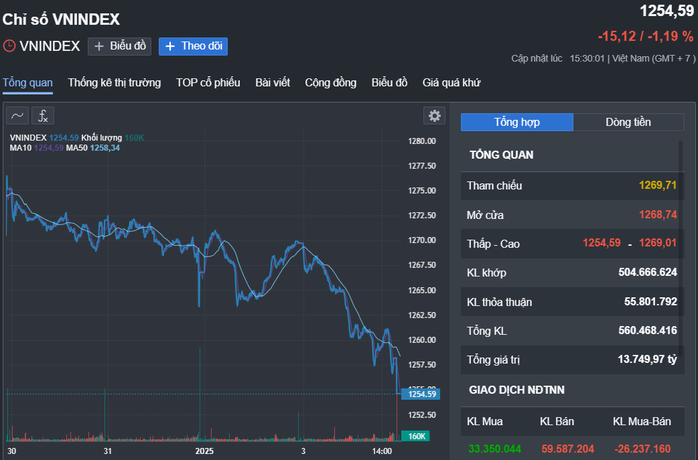Open Bài viết tab

click(272, 83)
